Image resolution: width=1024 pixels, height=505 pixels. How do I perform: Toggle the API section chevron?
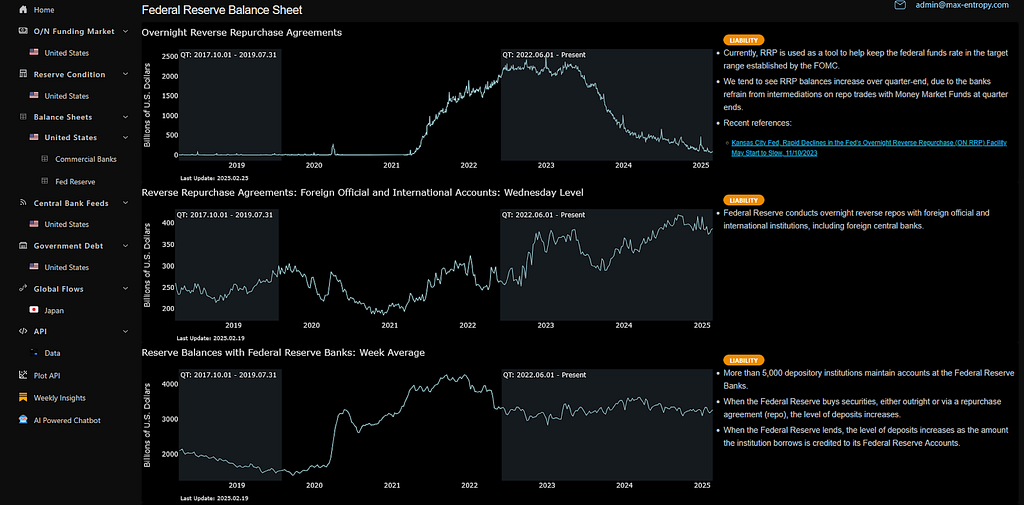pyautogui.click(x=126, y=331)
